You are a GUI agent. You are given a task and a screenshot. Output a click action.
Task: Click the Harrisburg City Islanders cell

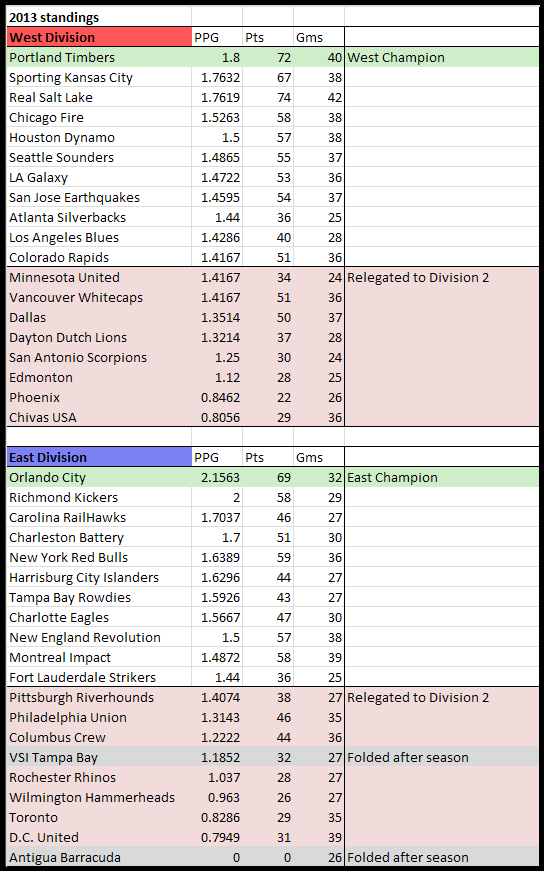click(x=99, y=577)
